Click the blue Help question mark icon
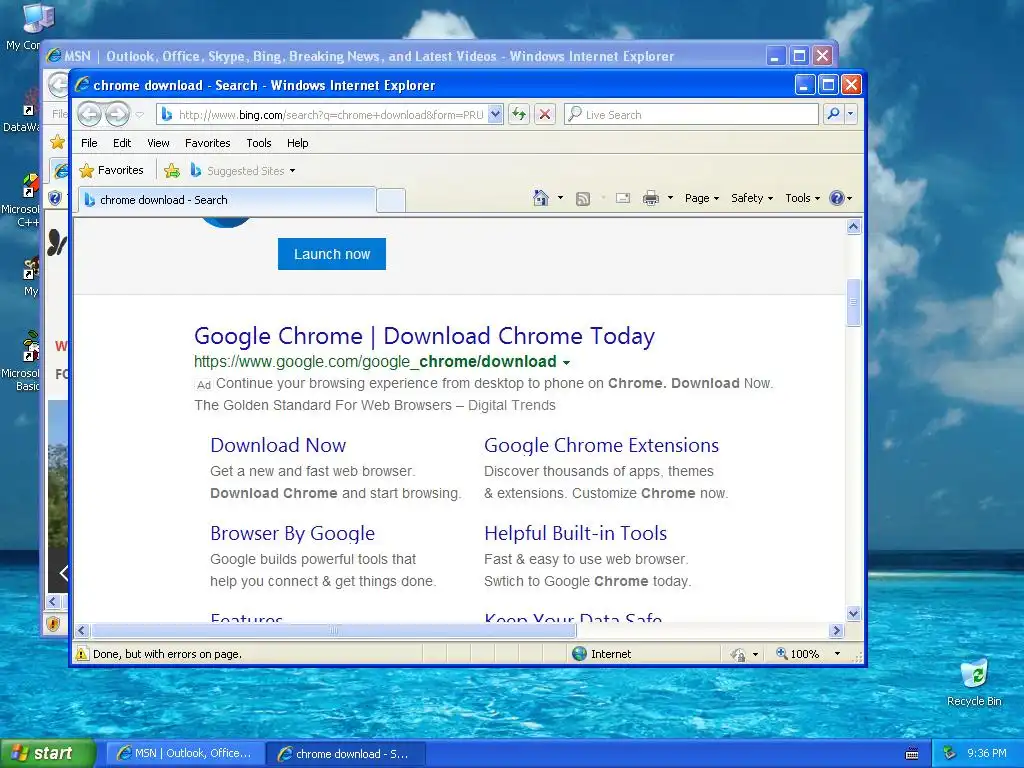This screenshot has width=1024, height=768. [x=837, y=198]
